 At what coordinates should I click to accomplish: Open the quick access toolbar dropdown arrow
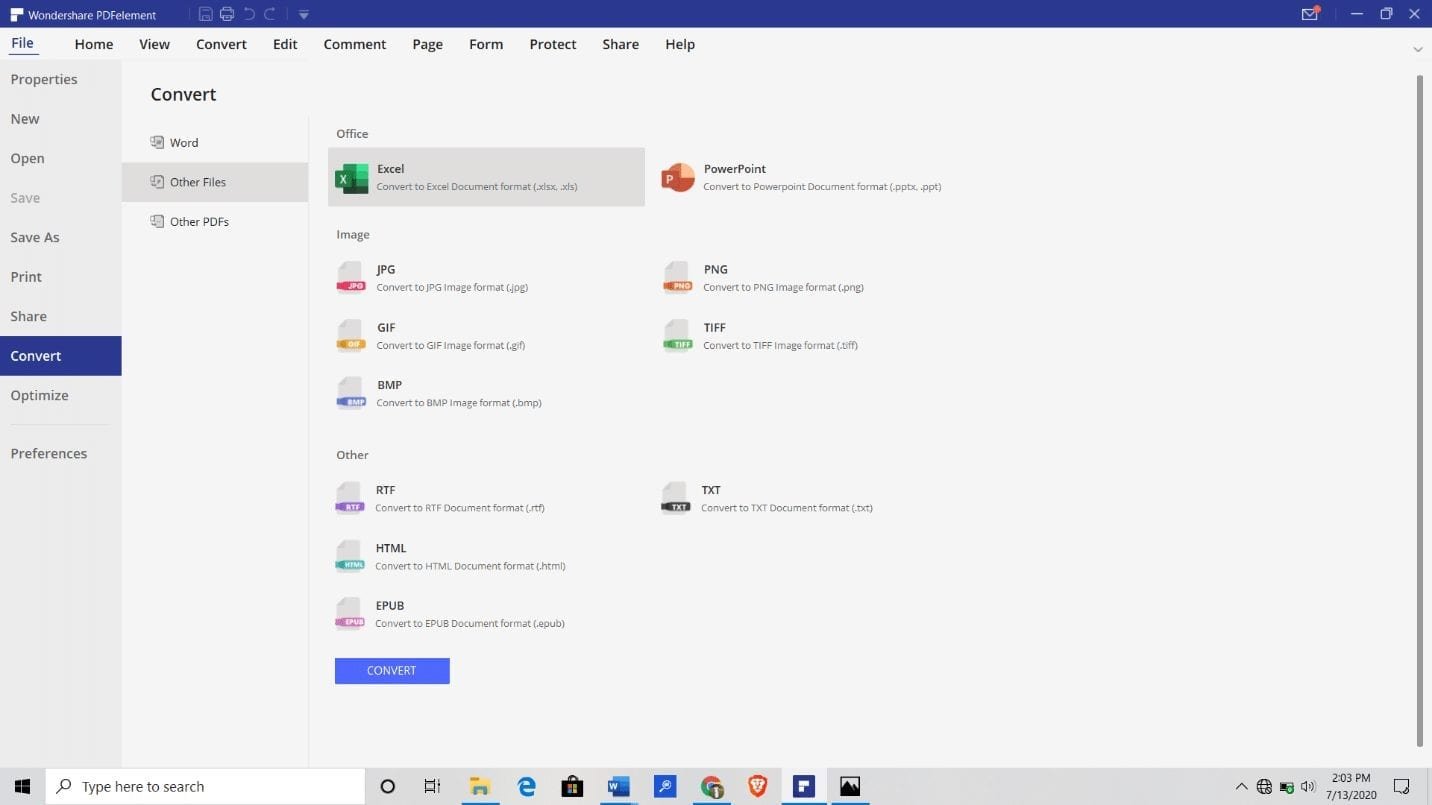click(303, 15)
